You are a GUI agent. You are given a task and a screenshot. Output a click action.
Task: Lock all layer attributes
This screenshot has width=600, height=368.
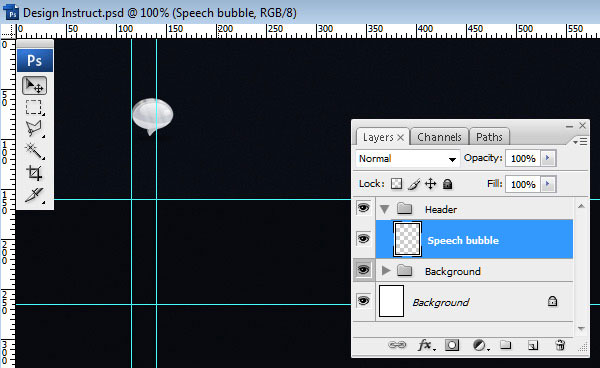click(x=447, y=184)
